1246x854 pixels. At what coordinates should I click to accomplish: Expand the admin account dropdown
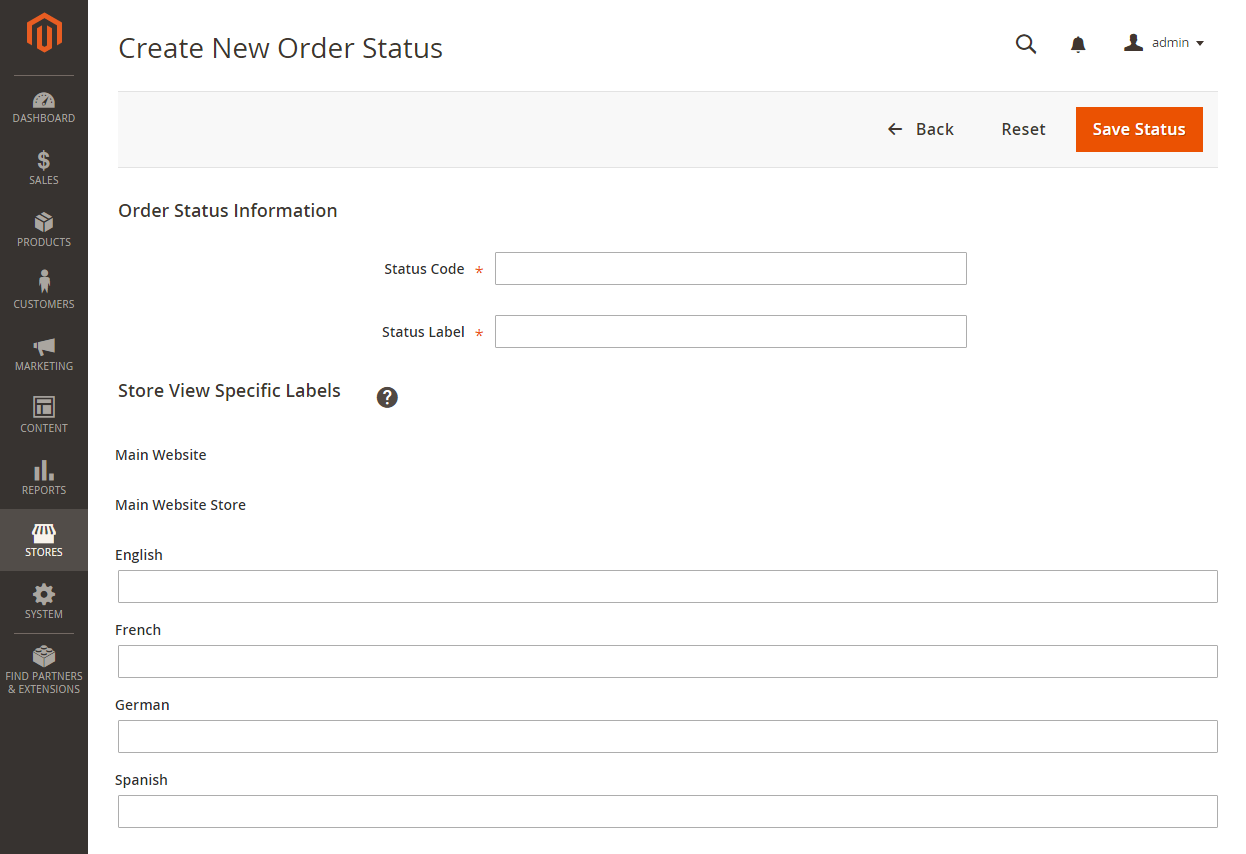pos(1164,43)
